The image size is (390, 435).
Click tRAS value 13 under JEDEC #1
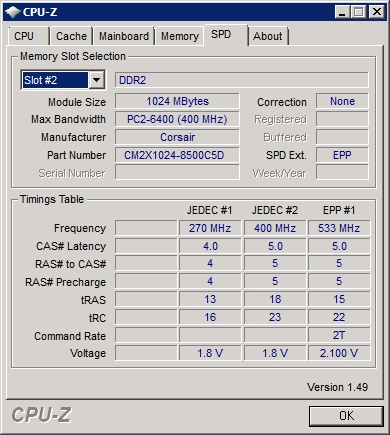point(210,299)
